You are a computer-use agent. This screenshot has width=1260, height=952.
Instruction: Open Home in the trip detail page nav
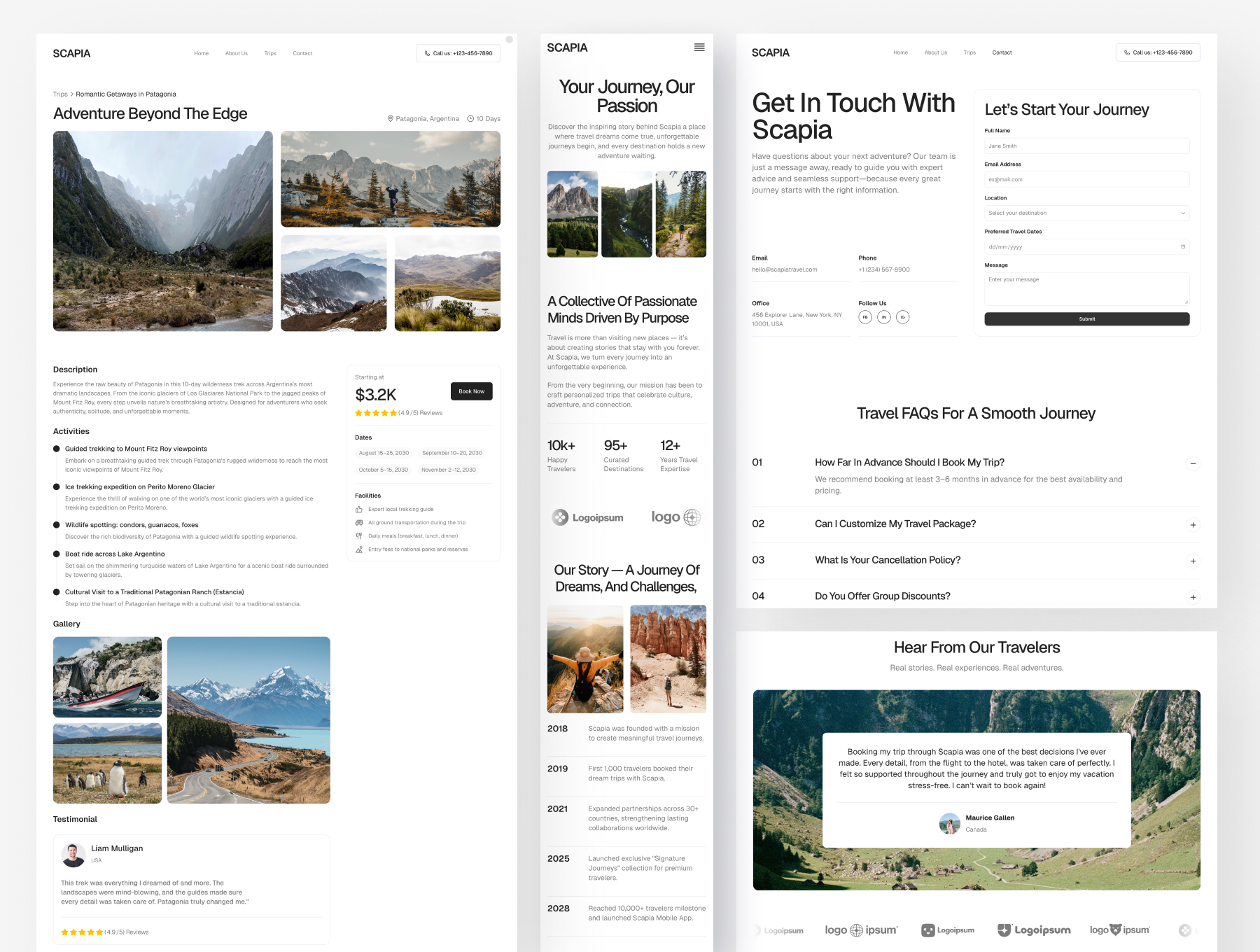(x=202, y=53)
